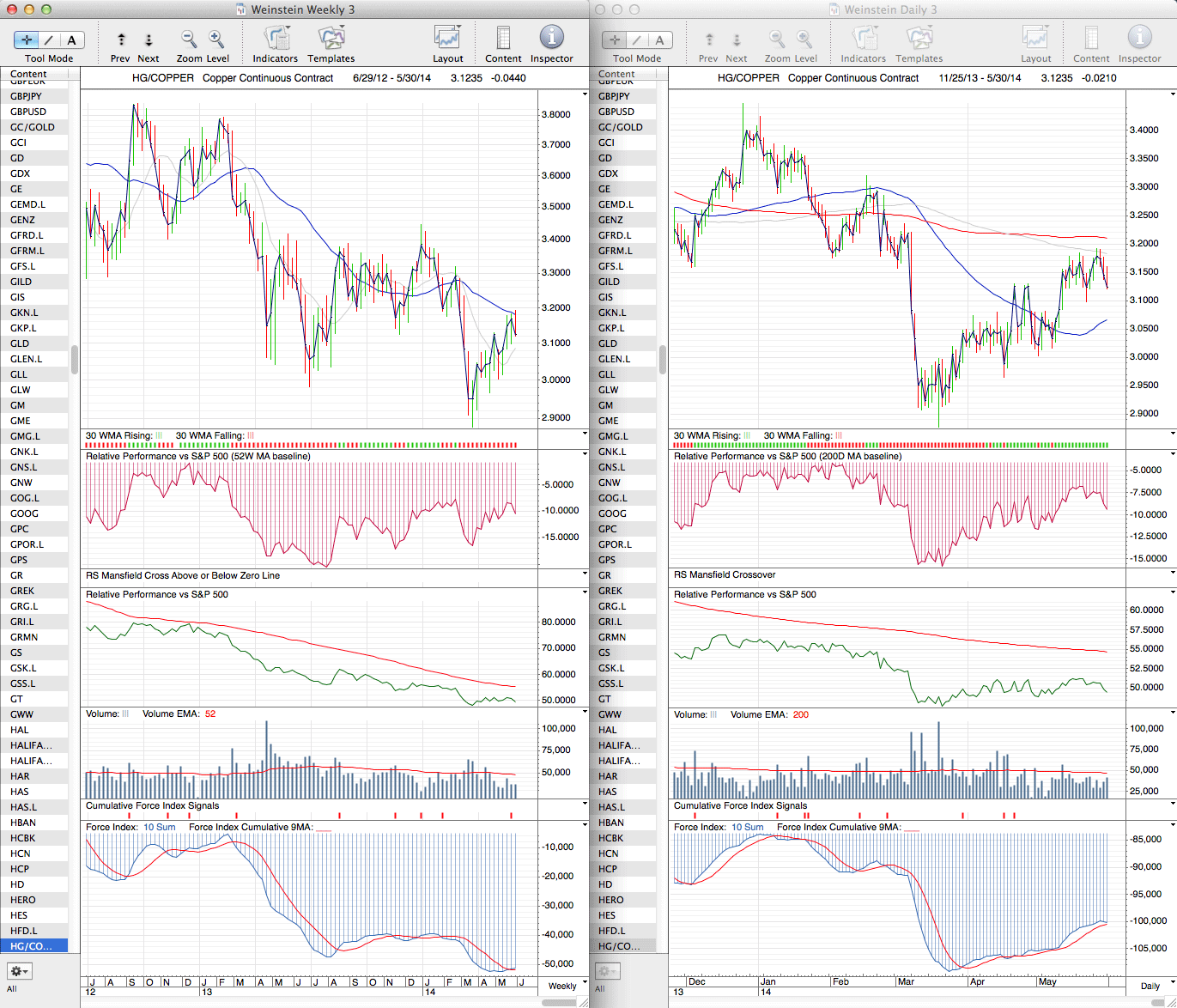Open Templates in Weekly window toolbar
Screen dimensions: 1177x1008
coord(331,39)
